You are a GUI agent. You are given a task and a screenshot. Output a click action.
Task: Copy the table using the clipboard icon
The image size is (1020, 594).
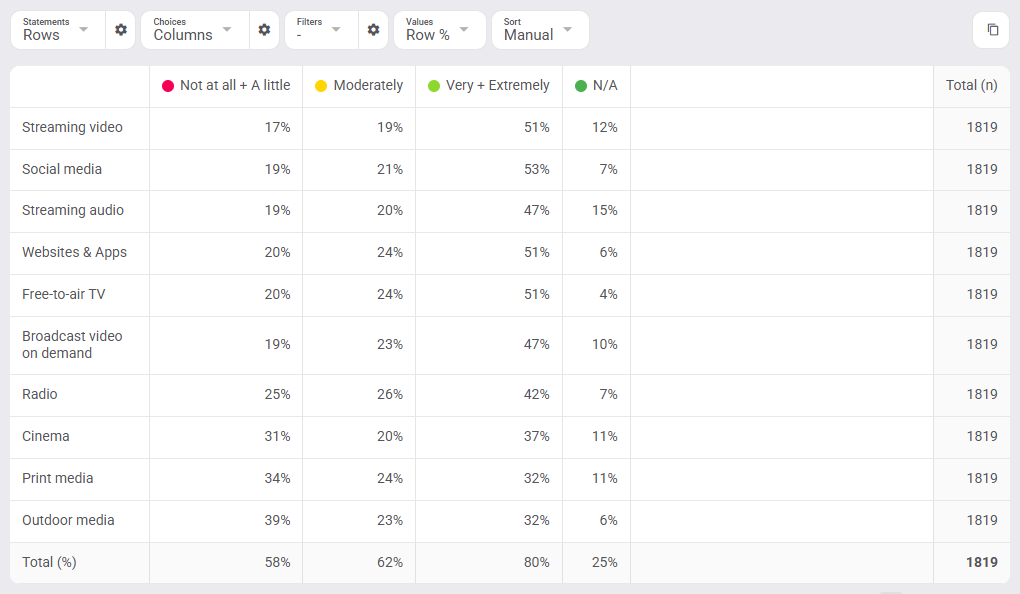[x=992, y=30]
